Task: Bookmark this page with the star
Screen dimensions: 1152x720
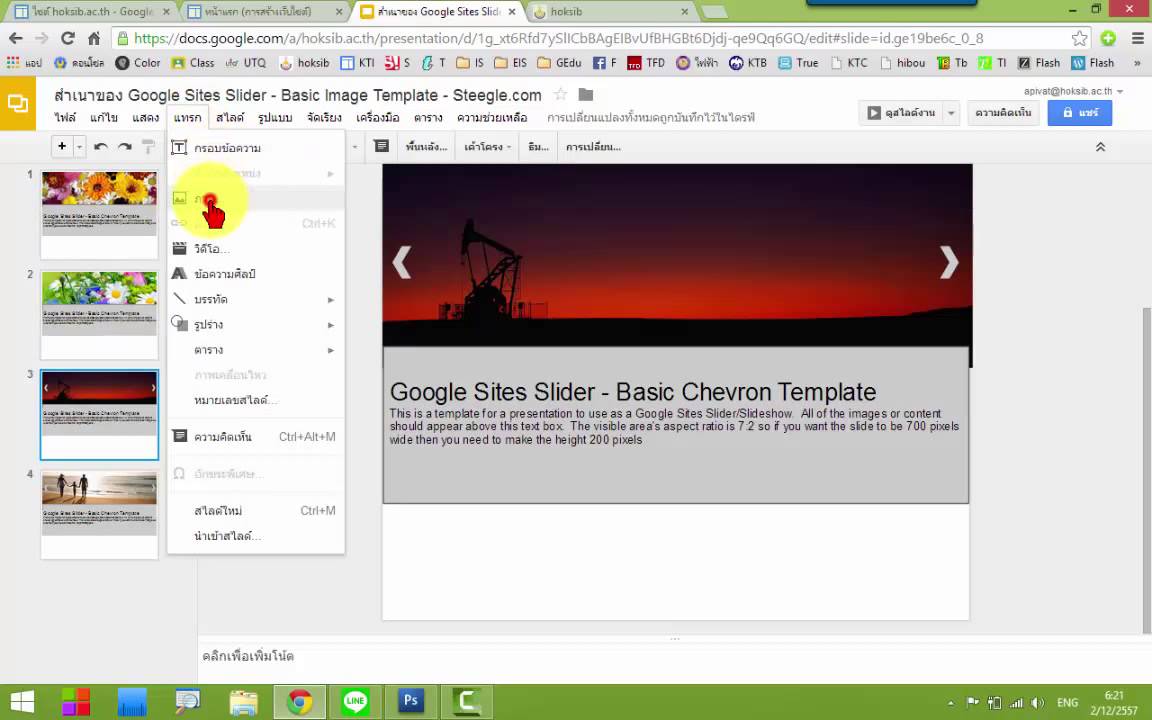Action: (x=1079, y=38)
